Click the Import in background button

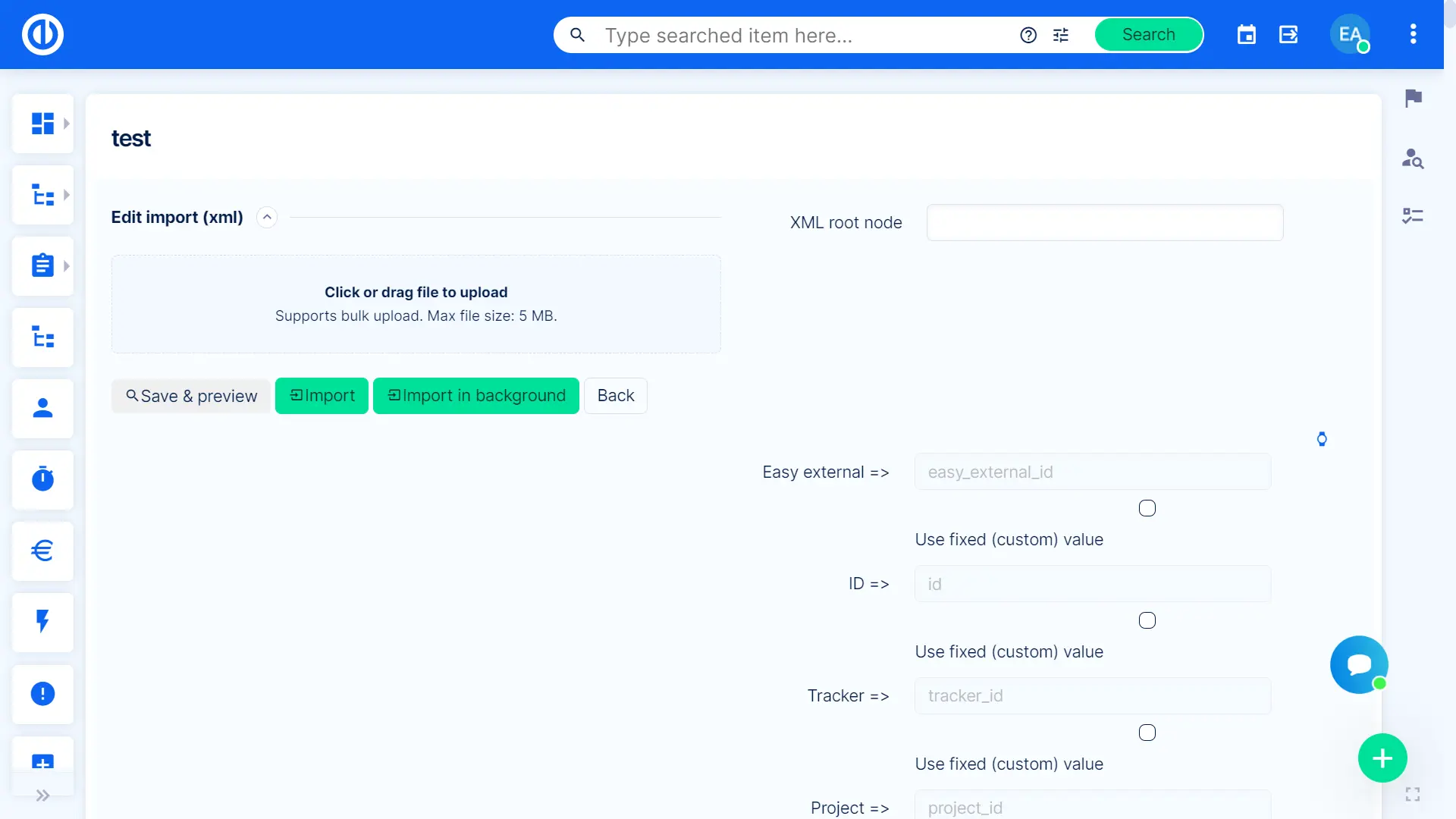point(476,396)
